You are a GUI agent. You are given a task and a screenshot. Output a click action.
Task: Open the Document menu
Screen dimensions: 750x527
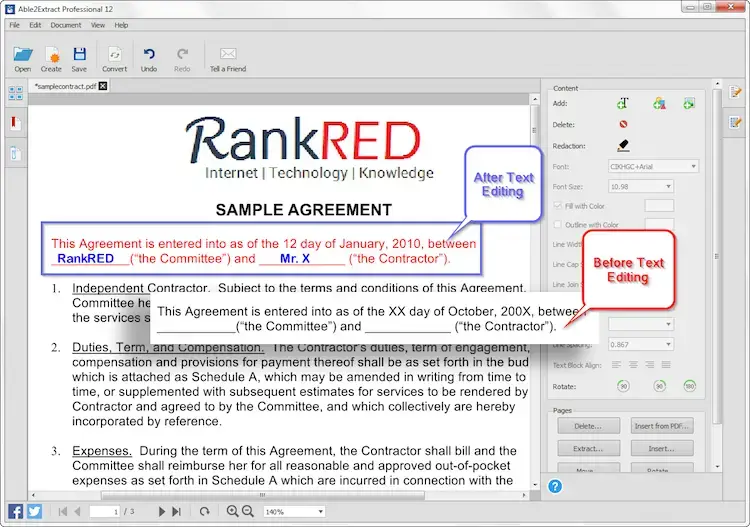66,25
